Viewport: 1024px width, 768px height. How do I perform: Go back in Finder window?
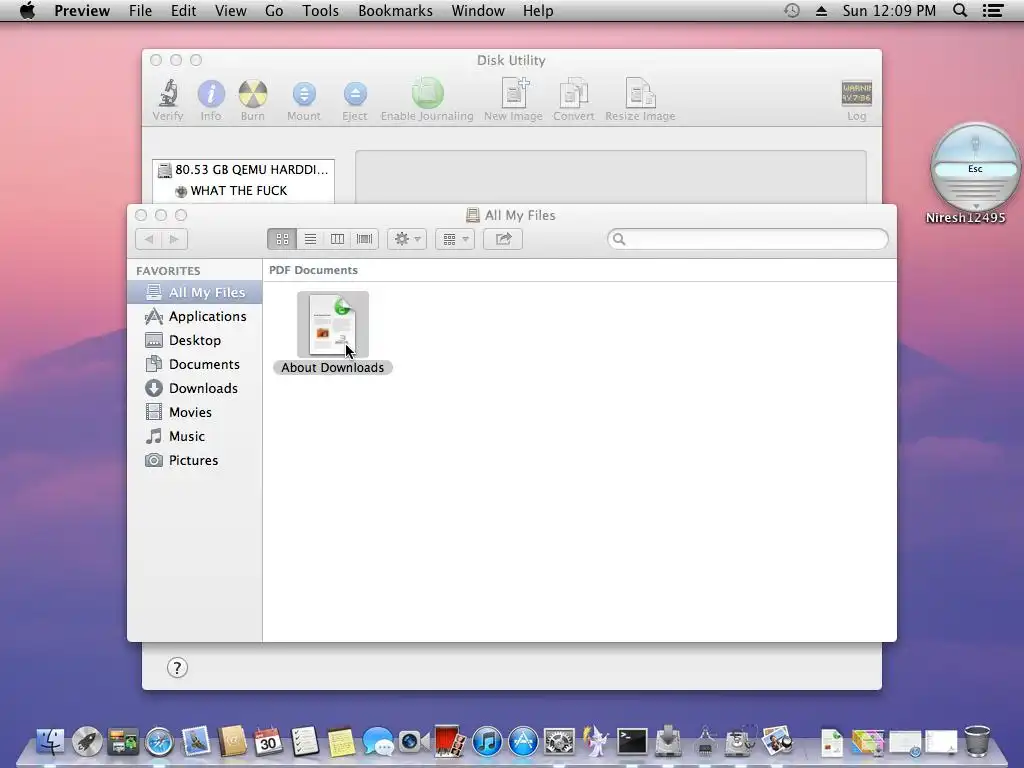tap(149, 239)
